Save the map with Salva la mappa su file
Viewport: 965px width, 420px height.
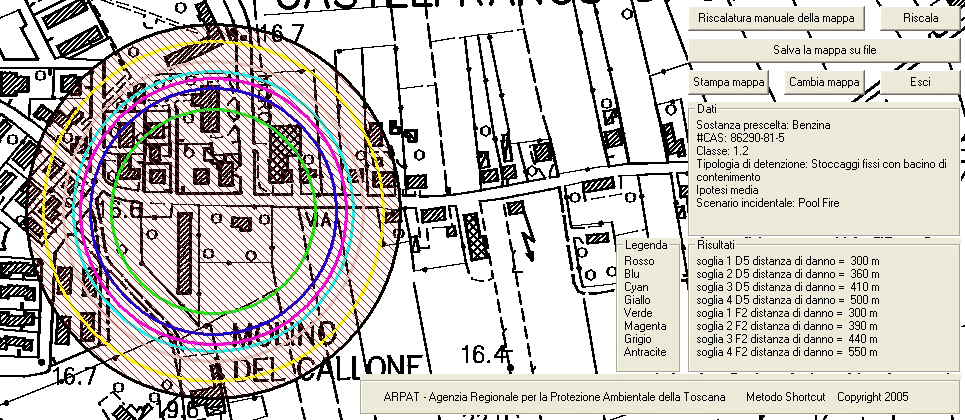point(824,49)
